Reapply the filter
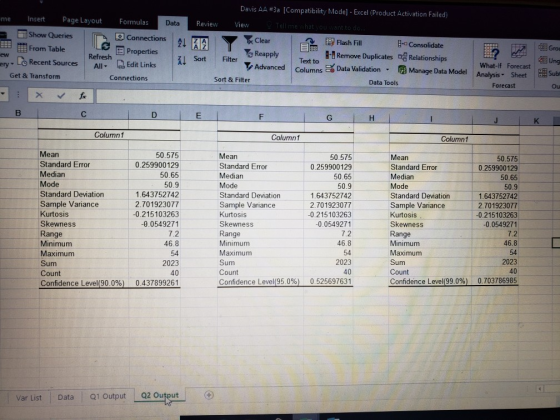The height and width of the screenshot is (420, 560). (262, 54)
